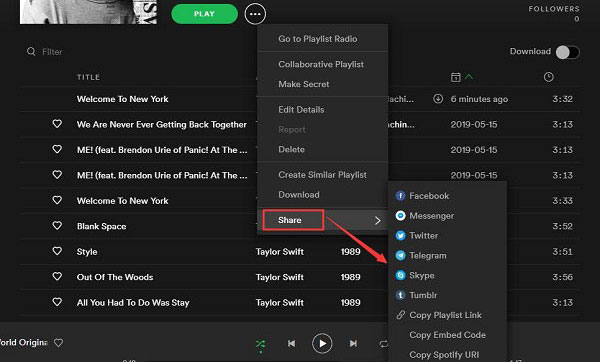Like All You Had To Do Was Stay

(x=57, y=302)
